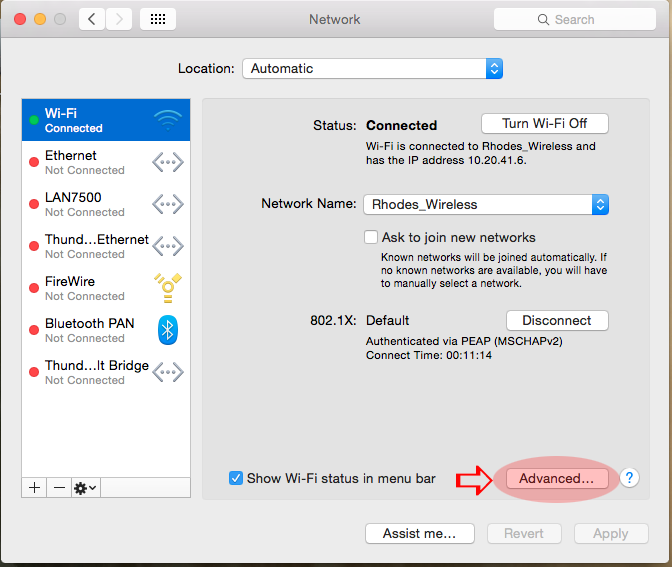This screenshot has width=672, height=567.
Task: Select FireWire service
Action: 106,288
